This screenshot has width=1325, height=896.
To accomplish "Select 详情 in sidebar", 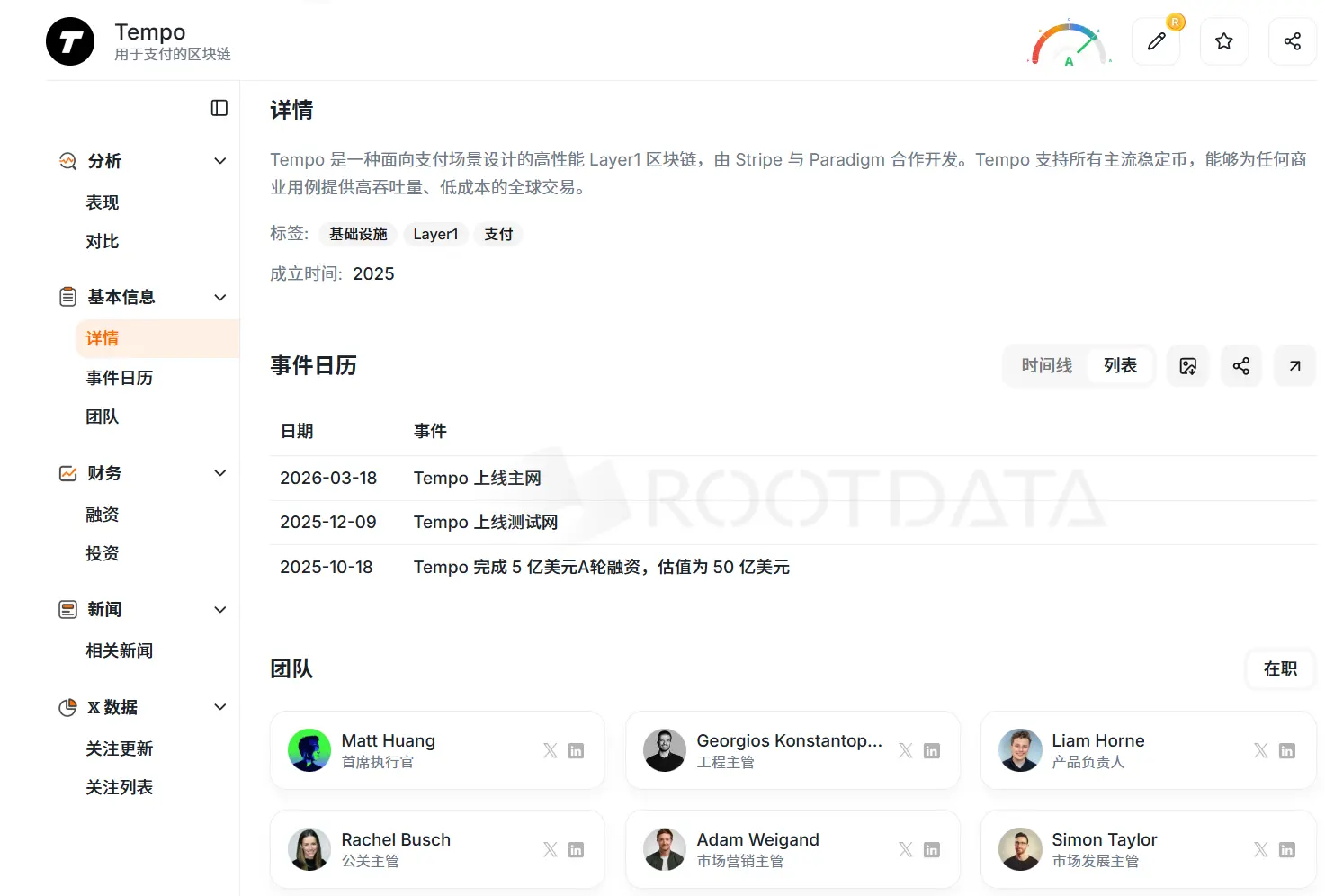I will [x=157, y=338].
